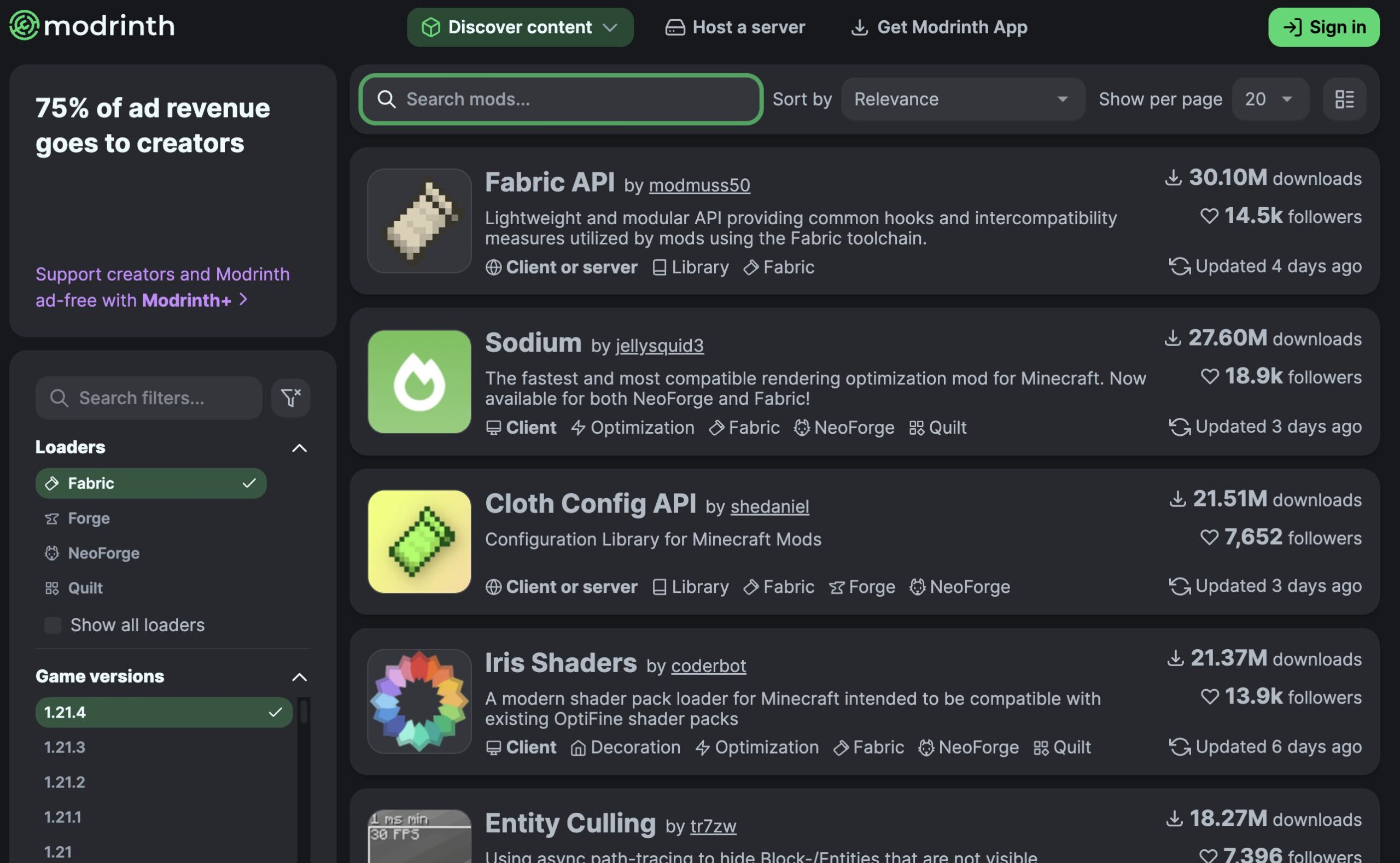Screen dimensions: 1400x863
Task: Click the heart icon beside 13.9k followers
Action: tap(1209, 696)
